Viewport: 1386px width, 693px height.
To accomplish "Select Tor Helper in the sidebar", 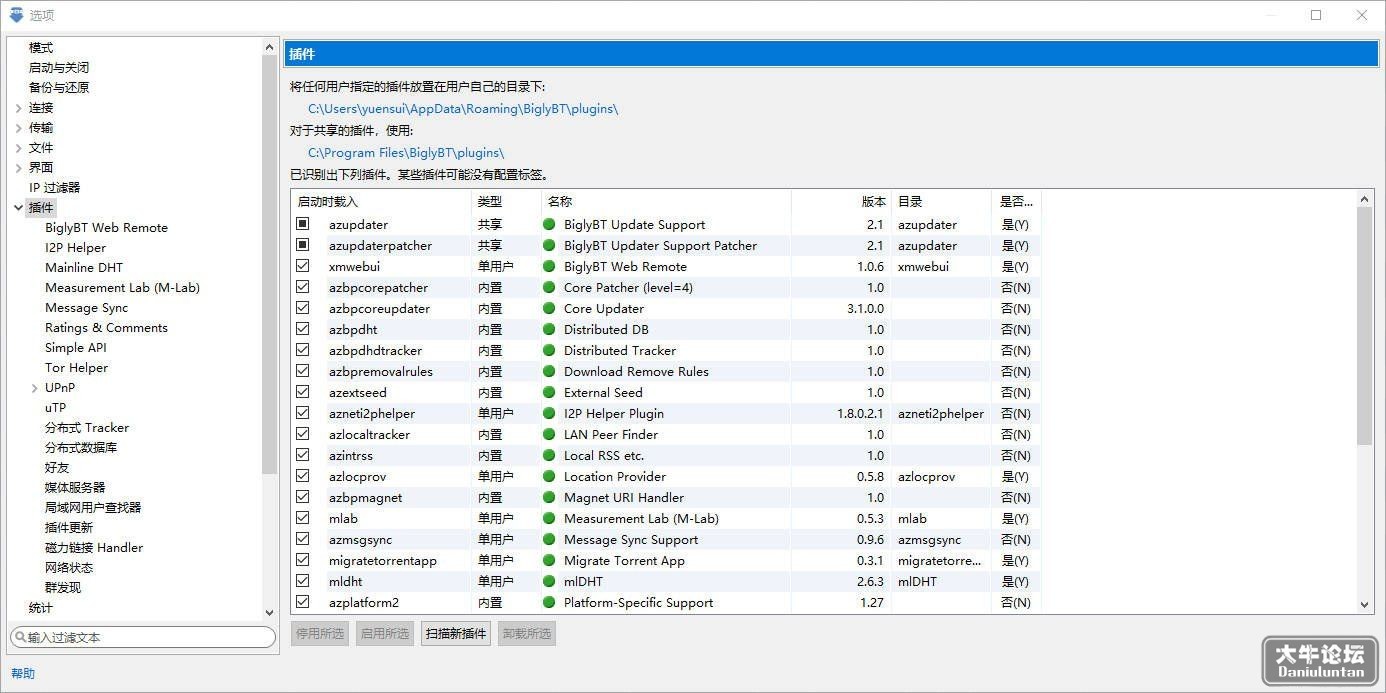I will click(x=76, y=367).
